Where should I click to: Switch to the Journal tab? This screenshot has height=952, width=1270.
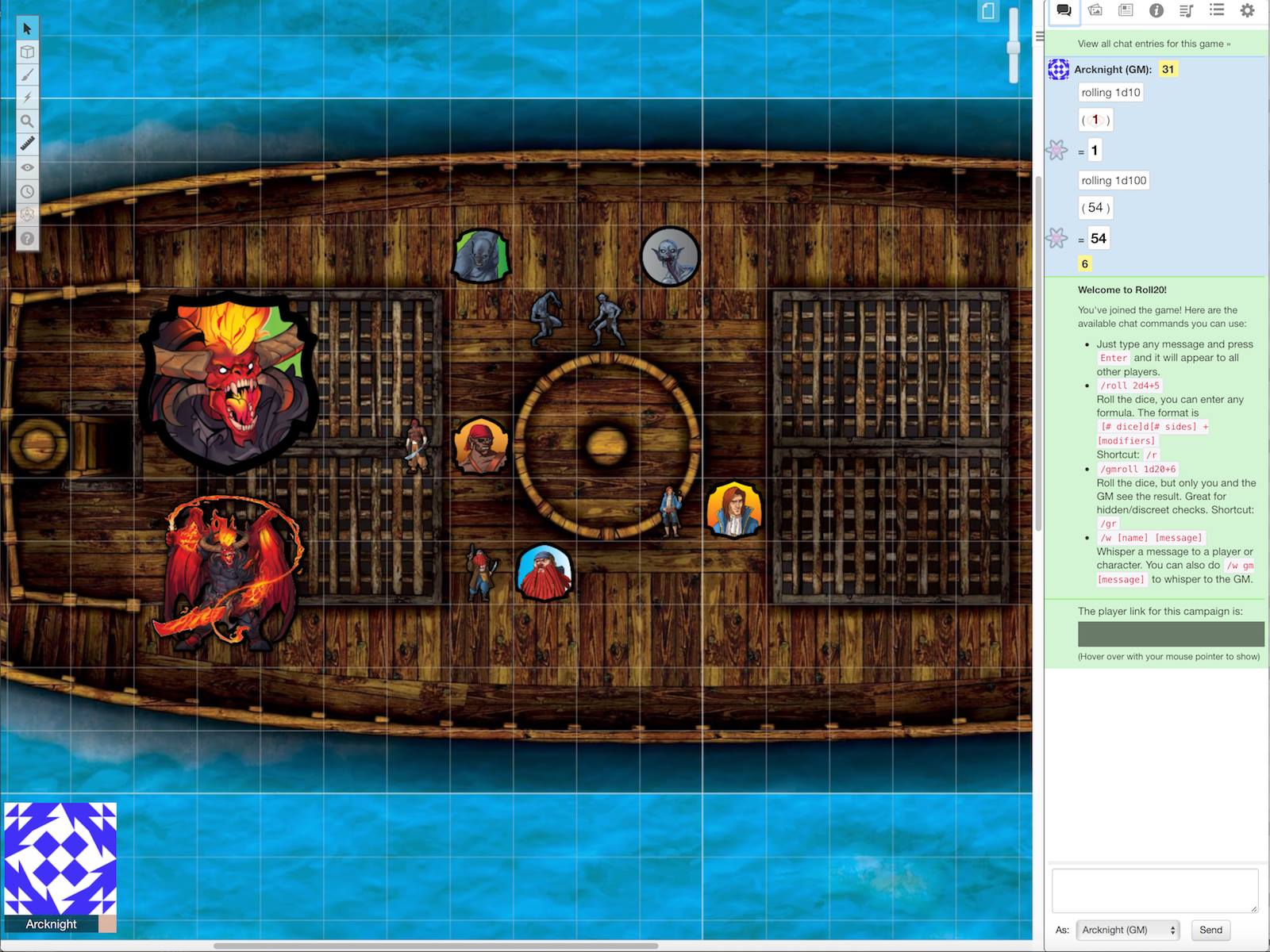pyautogui.click(x=1126, y=10)
